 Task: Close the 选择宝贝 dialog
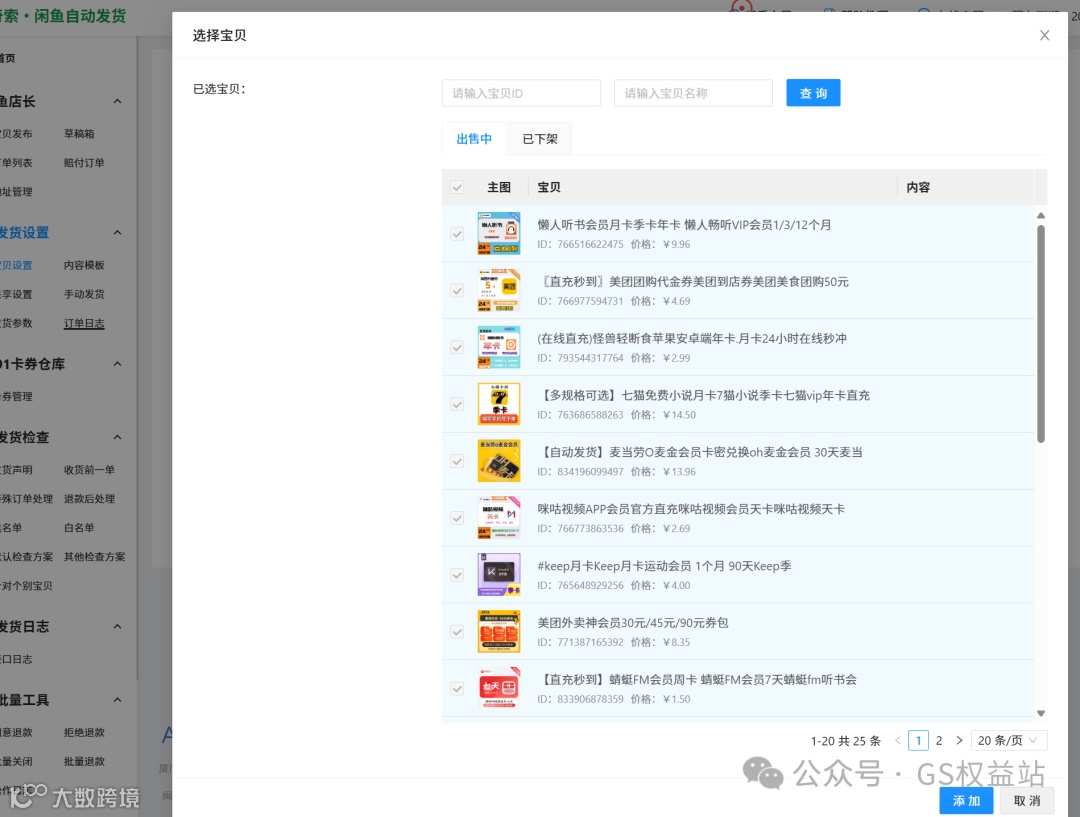(1044, 35)
